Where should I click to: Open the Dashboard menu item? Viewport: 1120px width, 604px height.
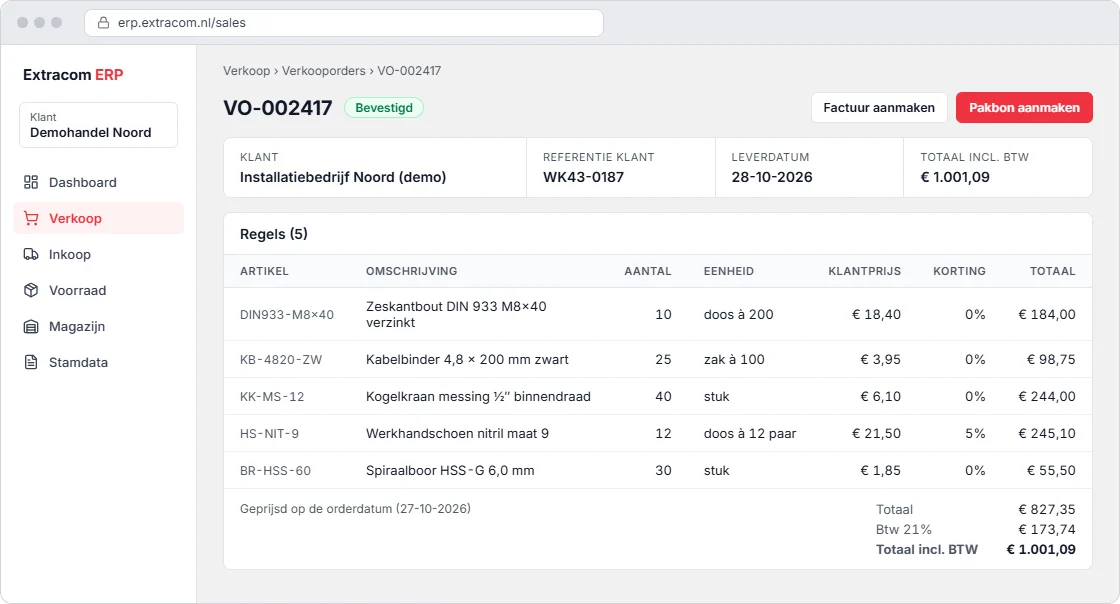[x=99, y=182]
